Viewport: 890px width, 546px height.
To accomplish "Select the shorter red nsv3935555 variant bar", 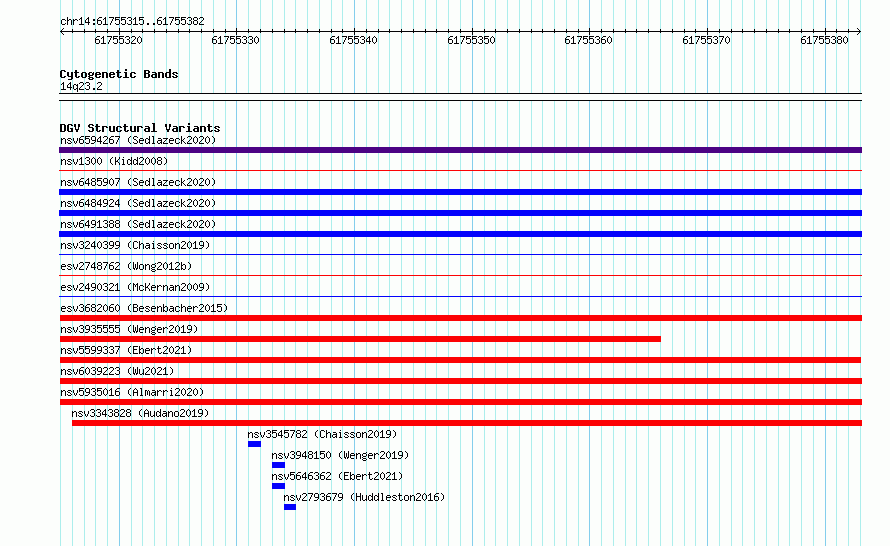I will coord(360,339).
